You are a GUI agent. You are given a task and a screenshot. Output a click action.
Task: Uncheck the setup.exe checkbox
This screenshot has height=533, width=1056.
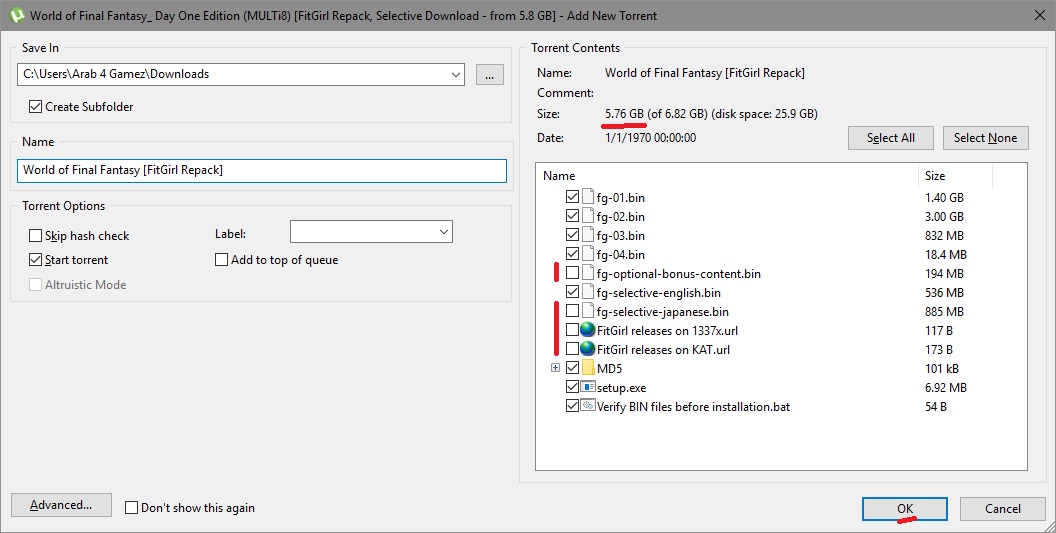click(572, 387)
